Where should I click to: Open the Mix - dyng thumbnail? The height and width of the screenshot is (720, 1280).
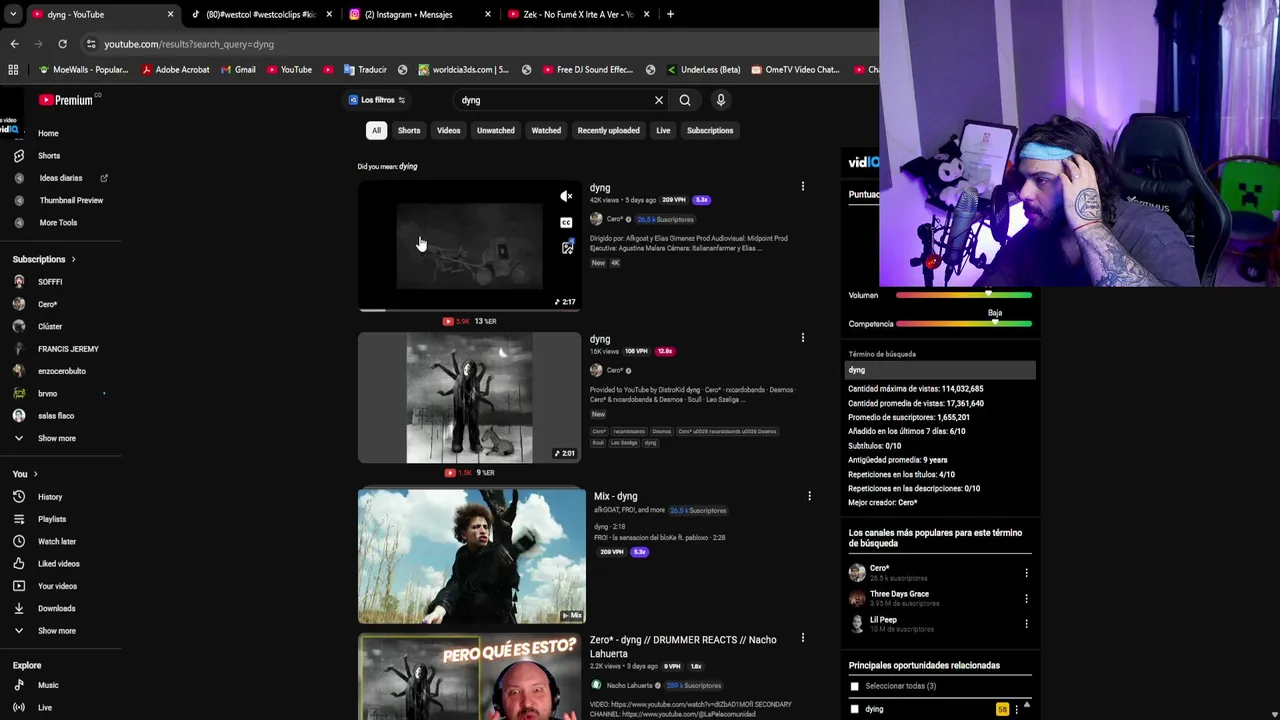(x=472, y=556)
